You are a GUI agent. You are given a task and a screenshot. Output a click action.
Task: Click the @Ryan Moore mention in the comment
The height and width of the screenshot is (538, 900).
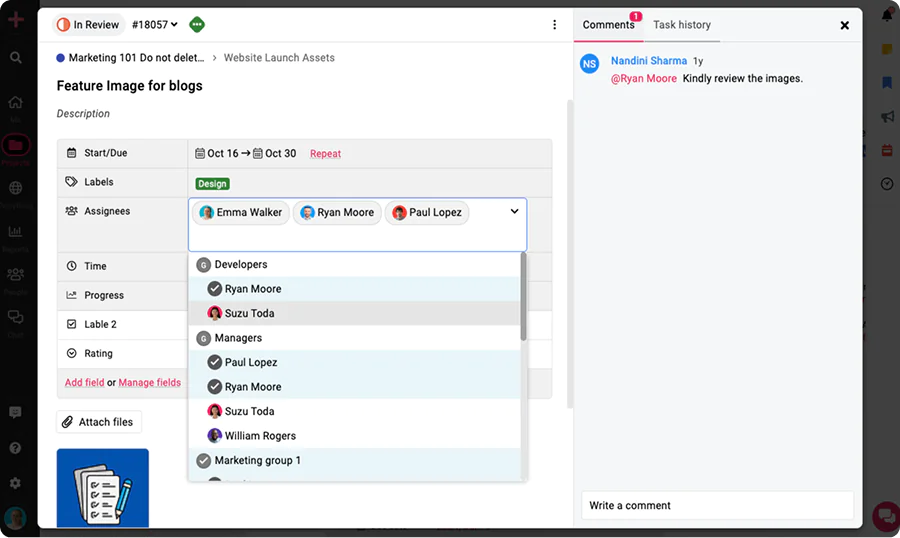643,79
